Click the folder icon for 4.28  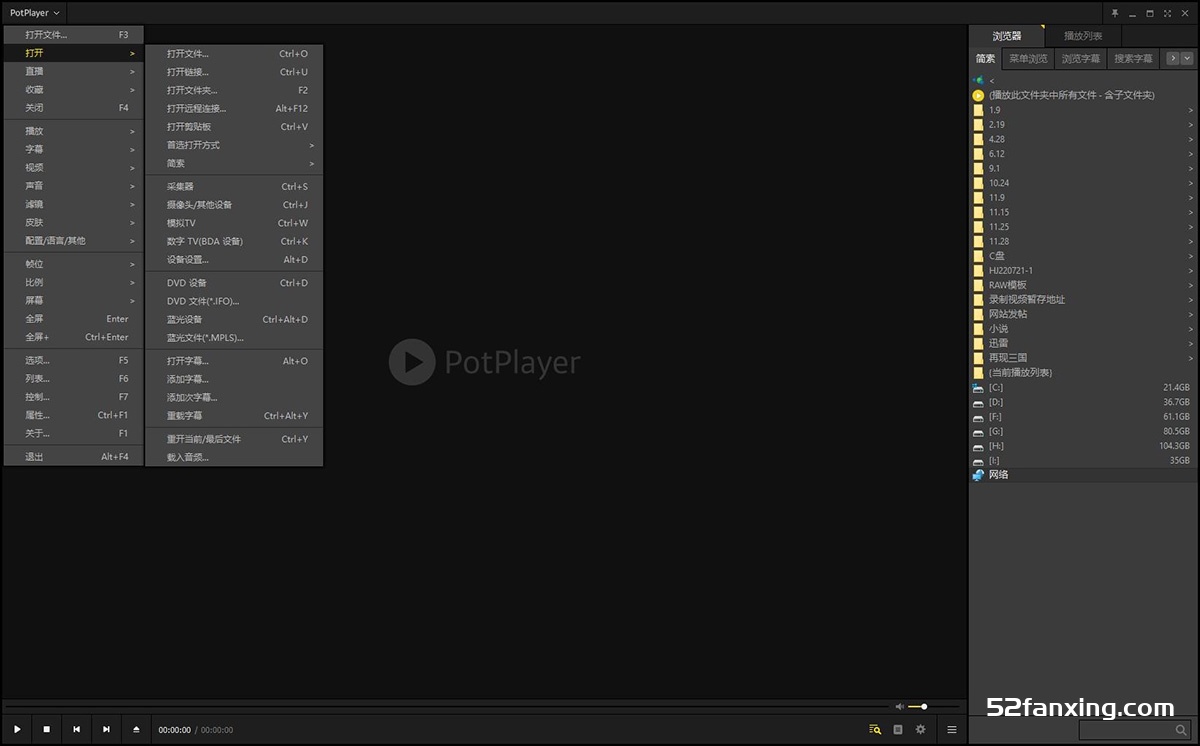click(x=979, y=139)
